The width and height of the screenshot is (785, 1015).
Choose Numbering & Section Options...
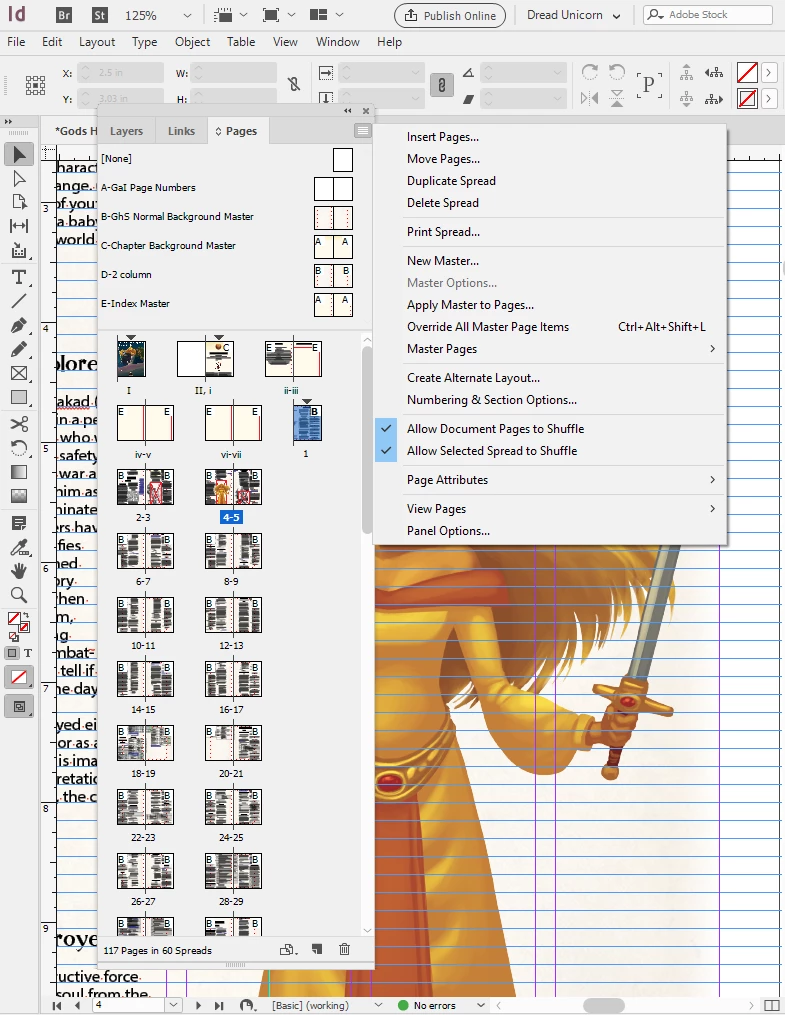coord(492,400)
